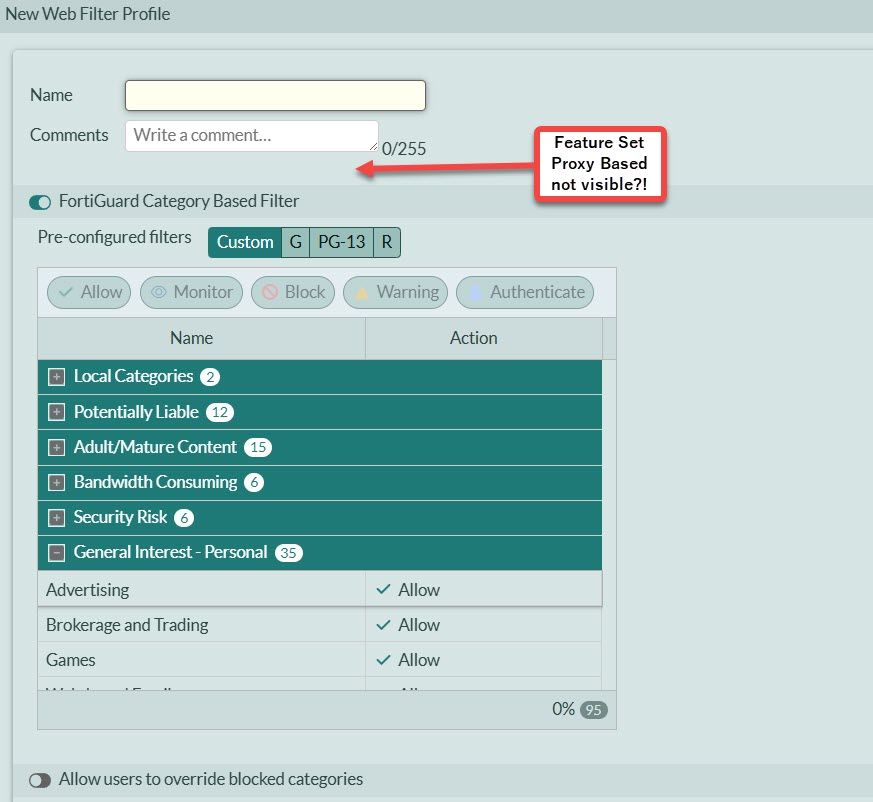Click the Allow action for Brokerage and Trading
Viewport: 873px width, 802px height.
tap(408, 625)
